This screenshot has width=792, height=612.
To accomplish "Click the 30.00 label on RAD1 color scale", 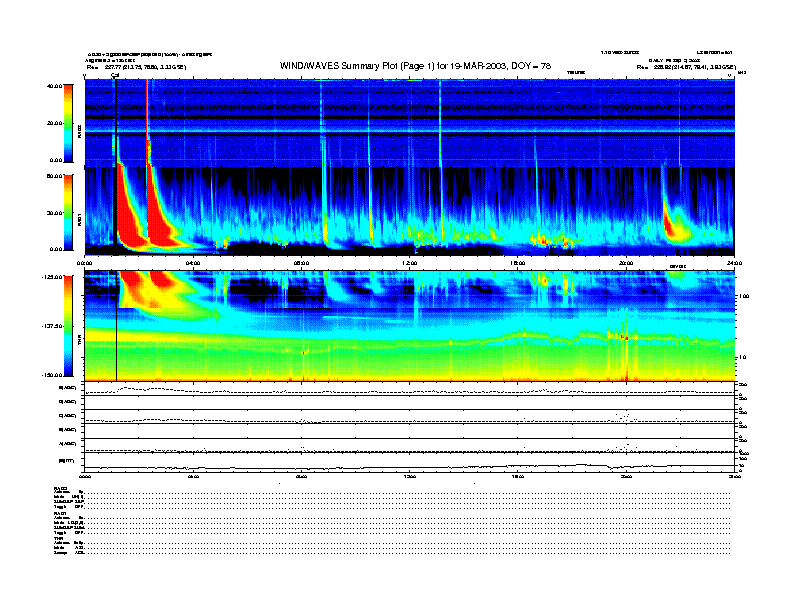I will 54,213.
